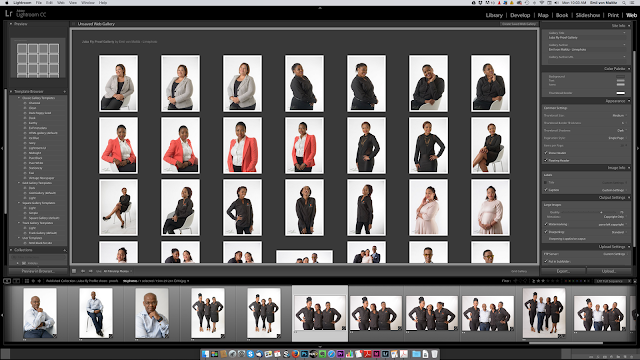The image size is (640, 360).
Task: Click the Apple menu icon
Action: [x=7, y=2]
